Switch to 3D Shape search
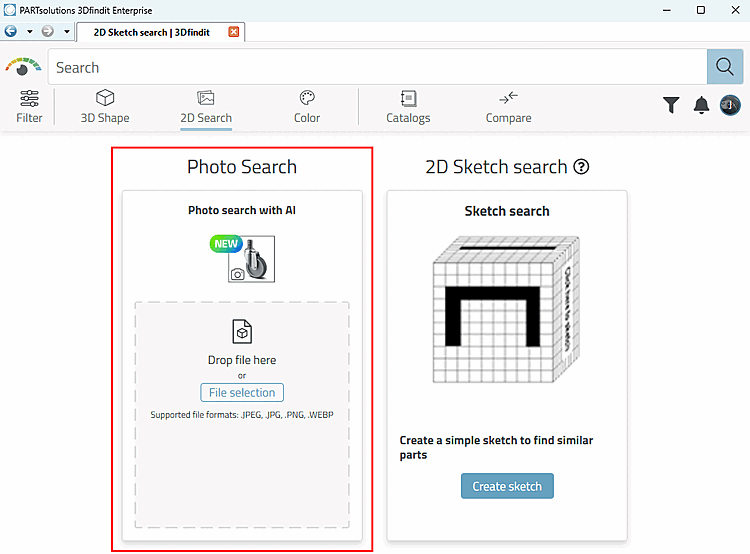The image size is (750, 554). (105, 106)
